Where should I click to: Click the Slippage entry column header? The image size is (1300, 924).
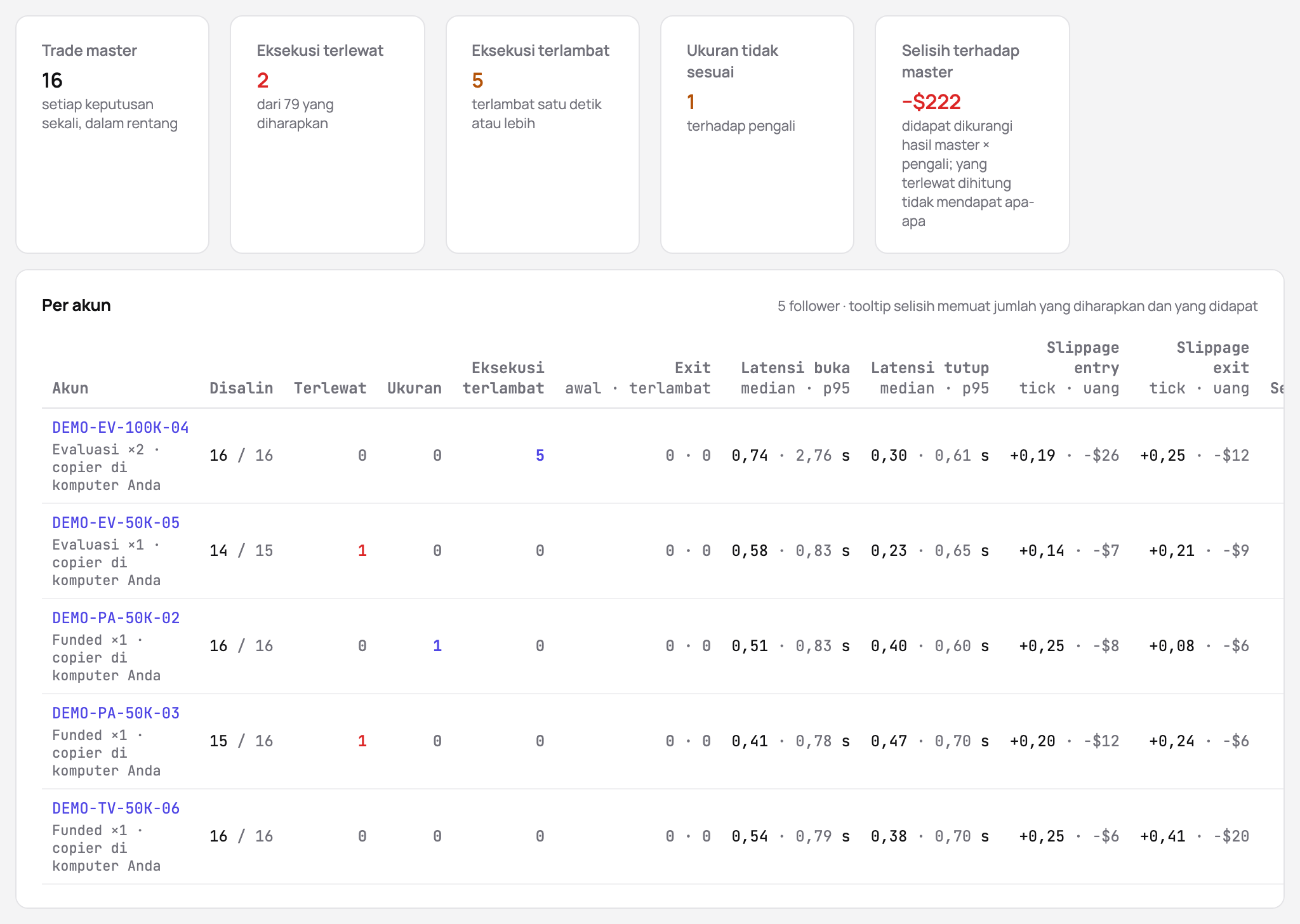click(1070, 368)
